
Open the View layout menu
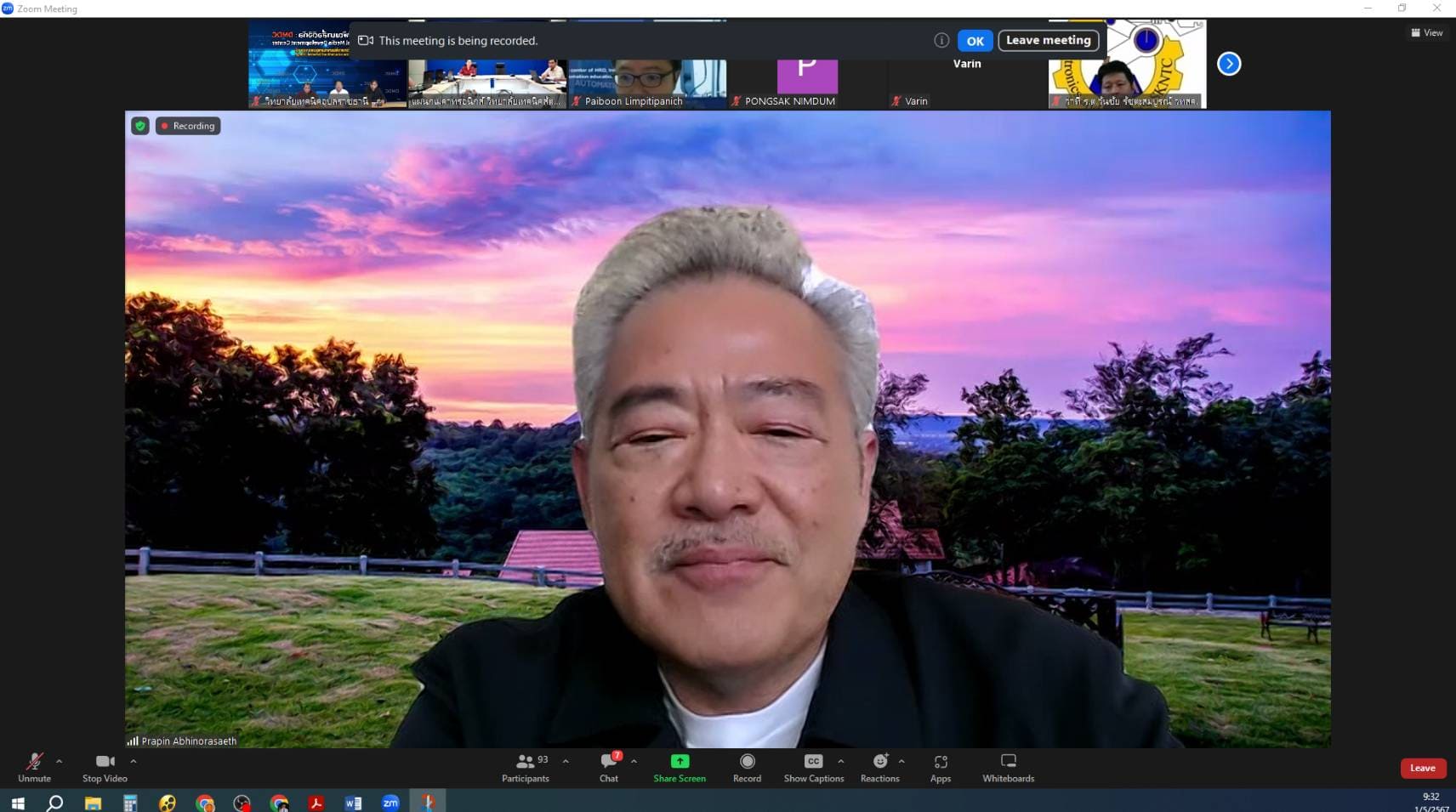[x=1427, y=33]
